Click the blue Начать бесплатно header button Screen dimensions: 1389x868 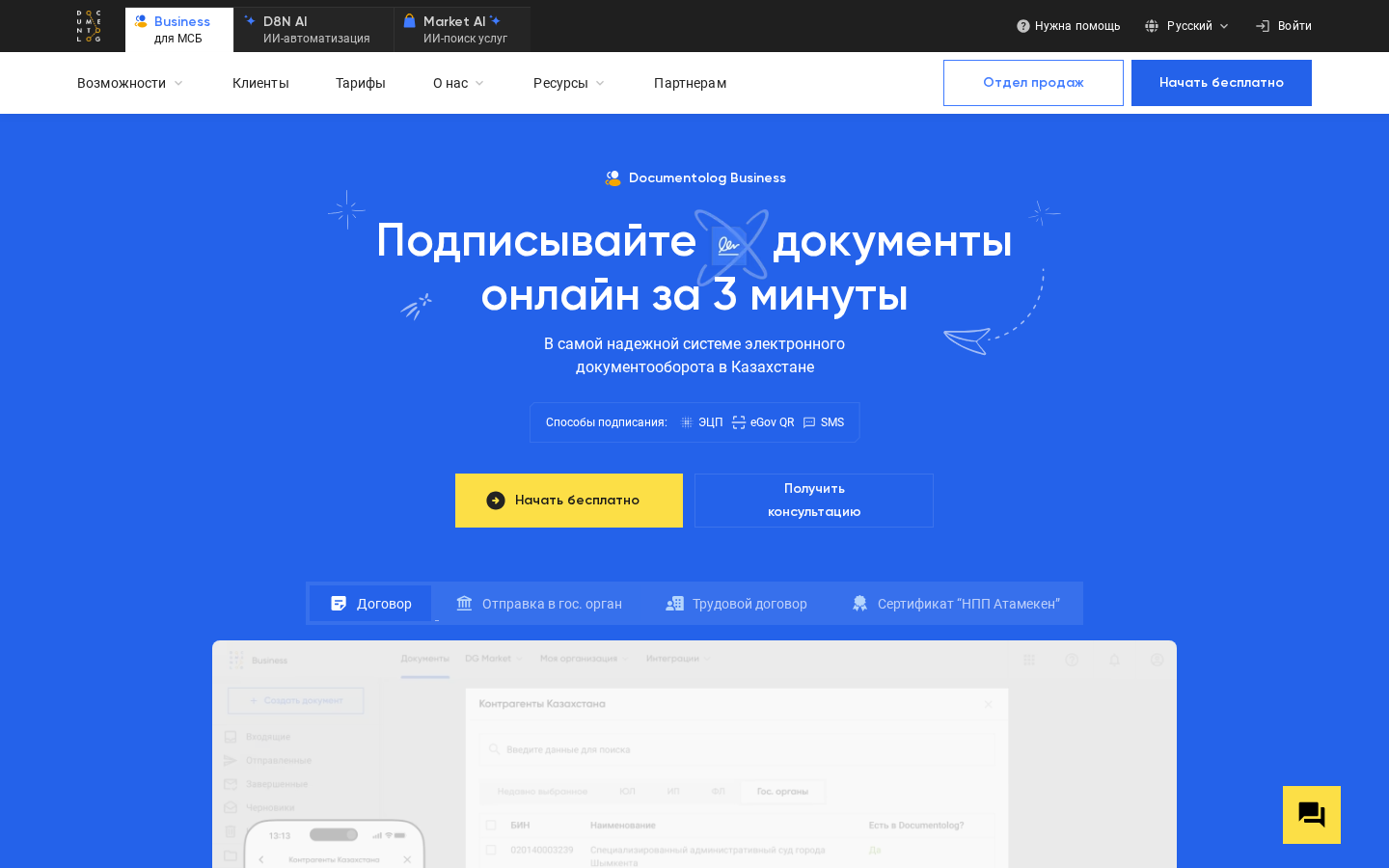pyautogui.click(x=1221, y=83)
